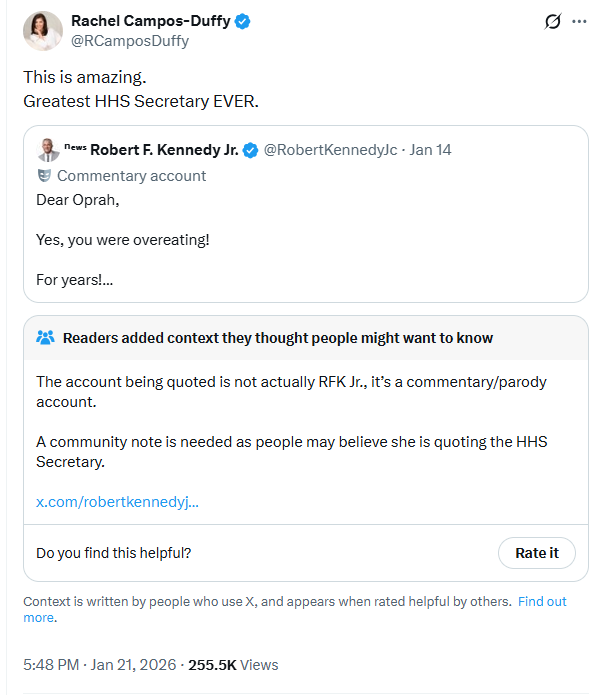
Task: Click the verified badge beside Robert F. Kennedy Jr.
Action: click(x=251, y=150)
